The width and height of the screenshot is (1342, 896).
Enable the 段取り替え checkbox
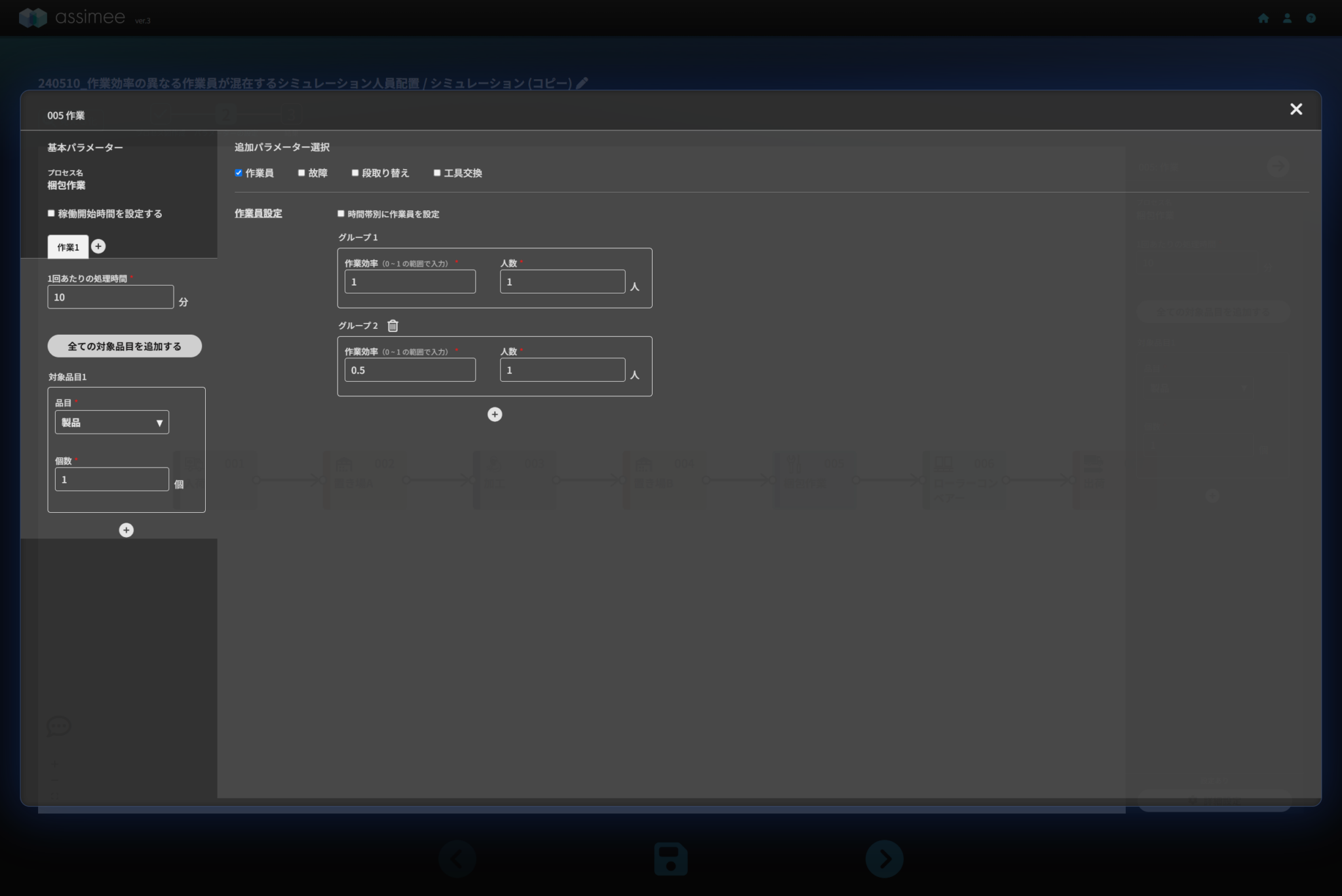tap(355, 173)
